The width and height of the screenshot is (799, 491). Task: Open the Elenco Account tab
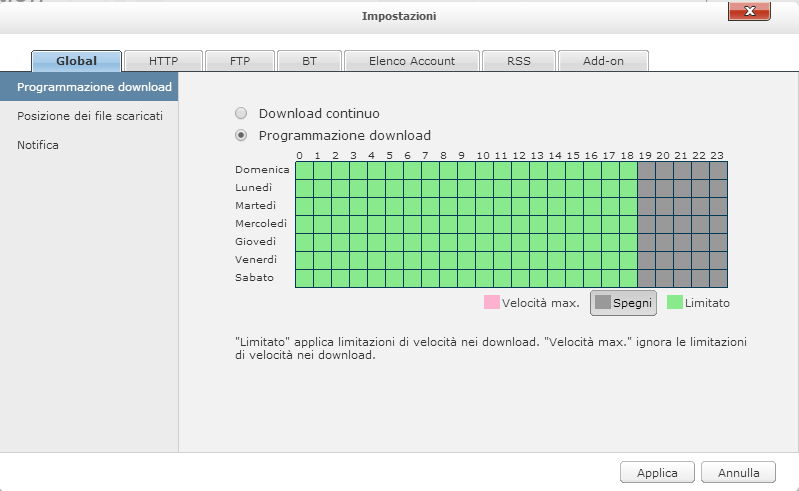411,61
